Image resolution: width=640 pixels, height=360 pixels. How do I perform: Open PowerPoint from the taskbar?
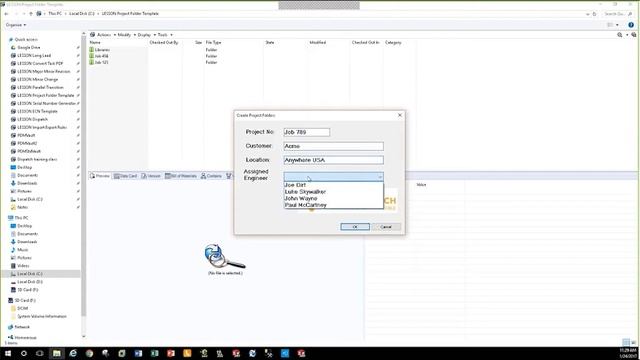tap(171, 353)
